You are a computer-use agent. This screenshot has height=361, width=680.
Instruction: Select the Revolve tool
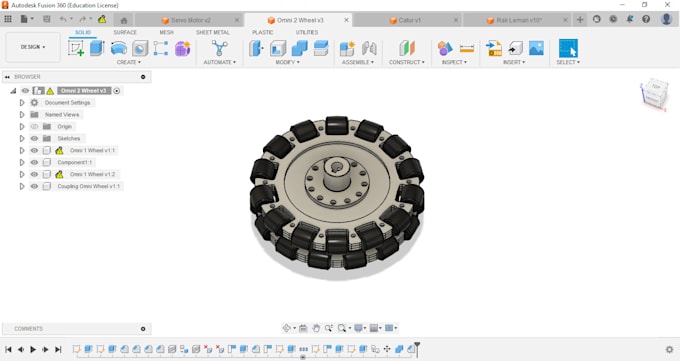118,48
